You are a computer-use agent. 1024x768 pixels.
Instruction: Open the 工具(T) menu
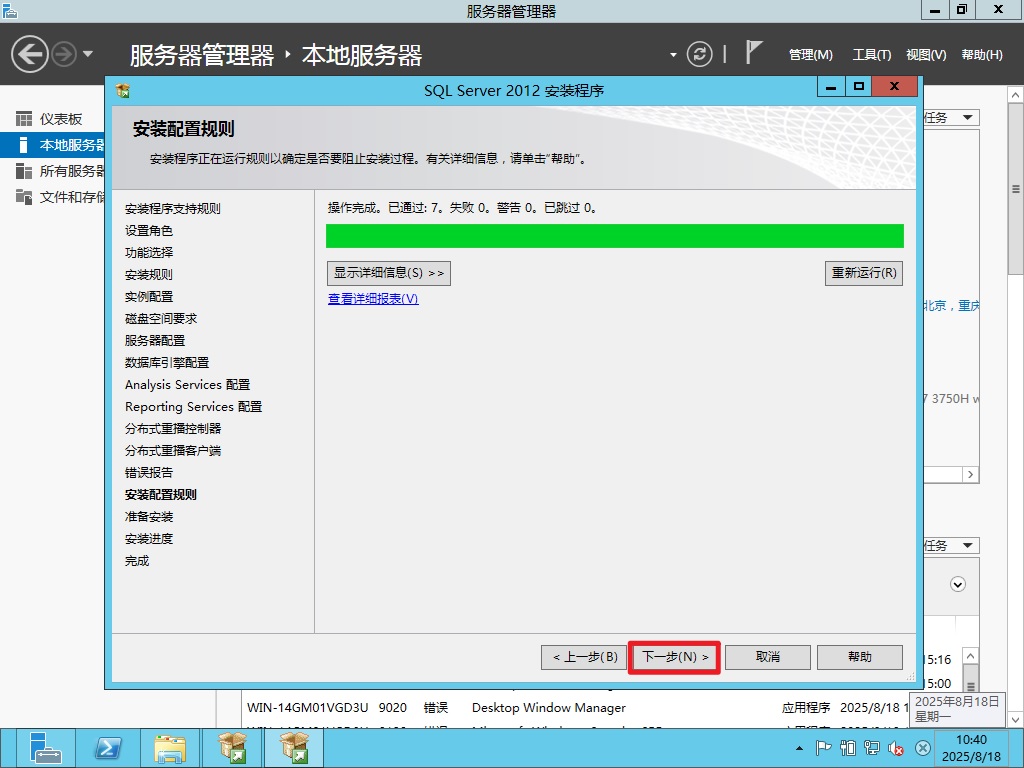871,55
